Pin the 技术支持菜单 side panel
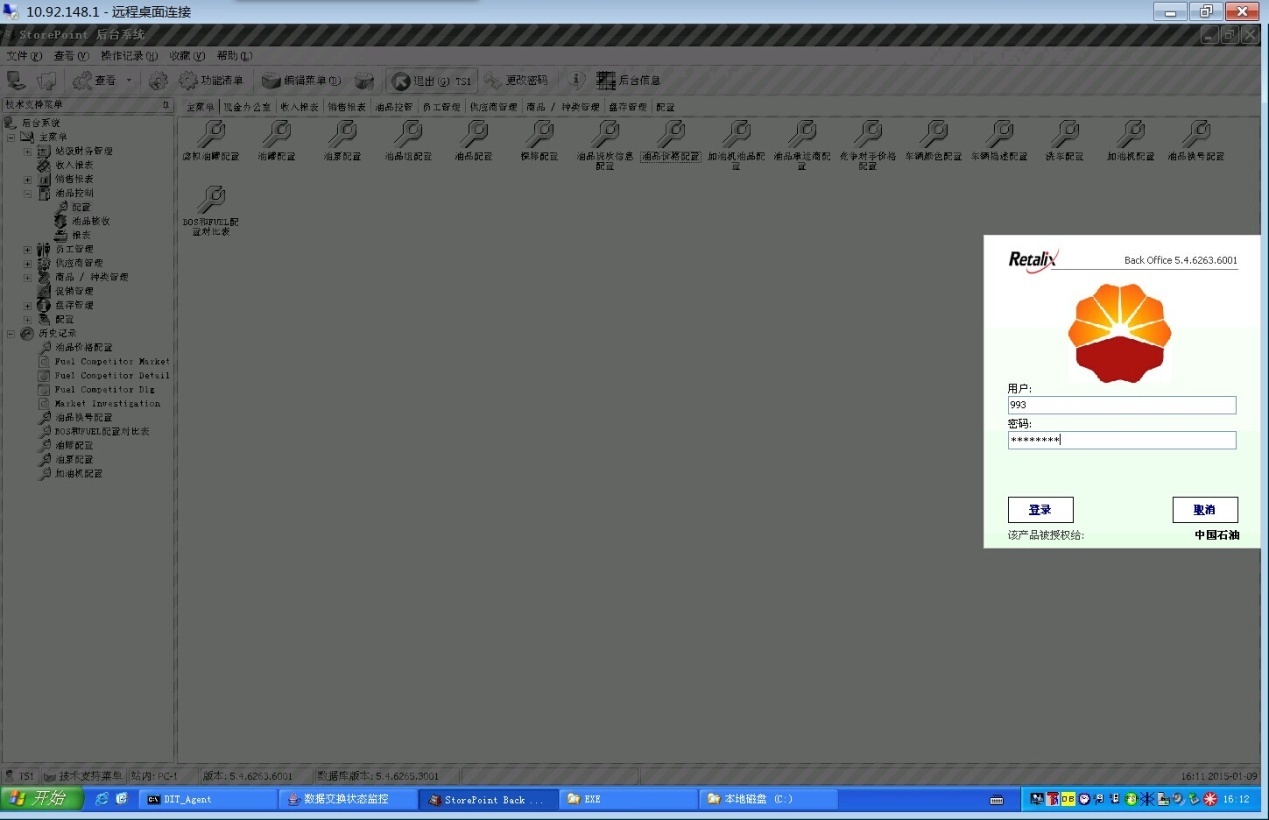The image size is (1269, 820). (166, 105)
